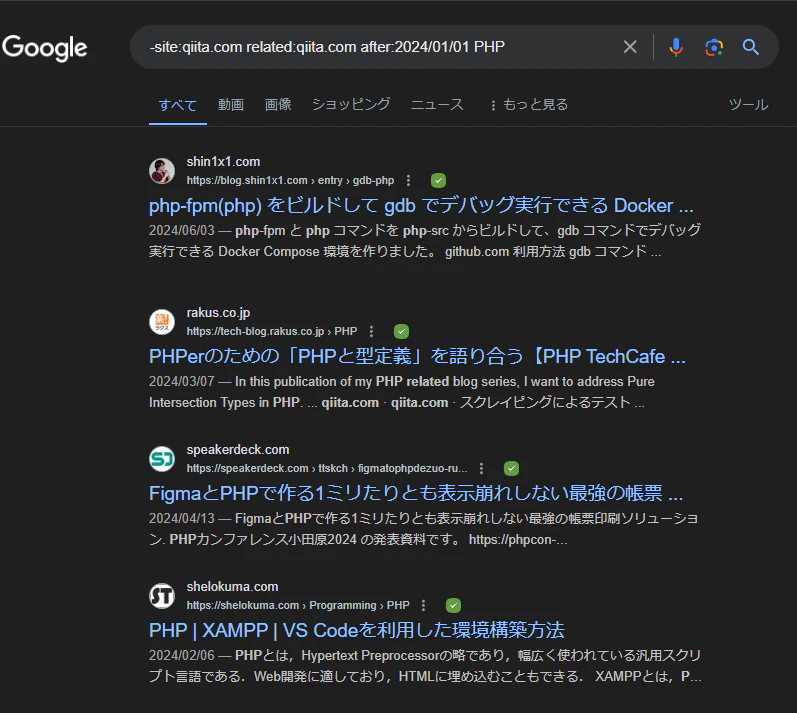Click the https://tech-blog.rakus.co.jp URL breadcrumb
This screenshot has height=713, width=797.
(x=272, y=331)
